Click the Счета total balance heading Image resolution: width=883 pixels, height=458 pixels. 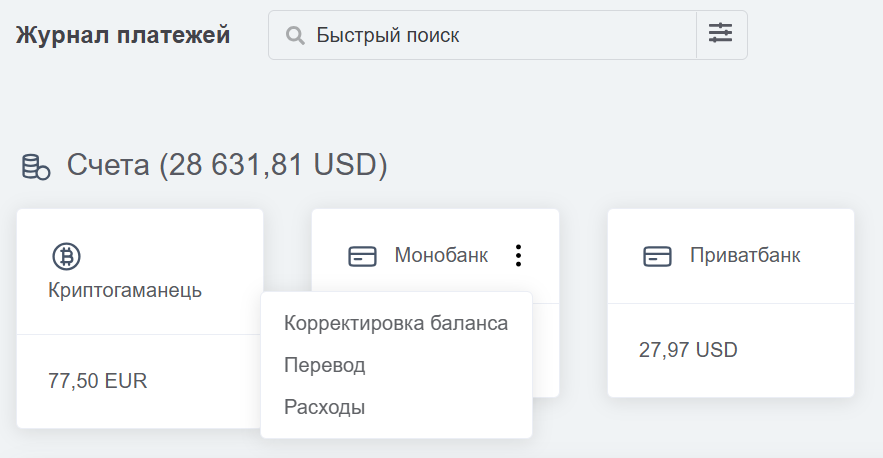pyautogui.click(x=227, y=165)
